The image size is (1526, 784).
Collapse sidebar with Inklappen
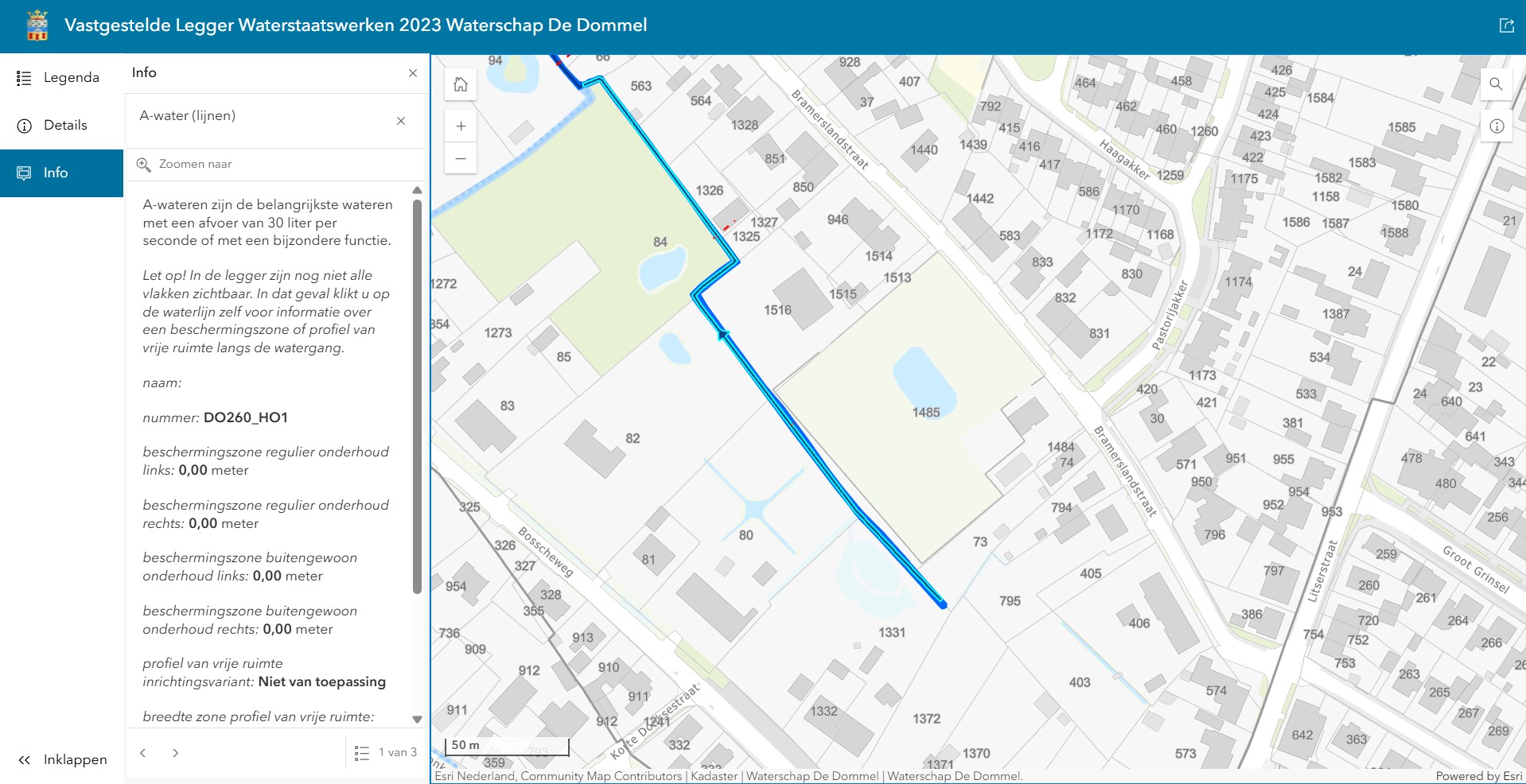click(62, 760)
